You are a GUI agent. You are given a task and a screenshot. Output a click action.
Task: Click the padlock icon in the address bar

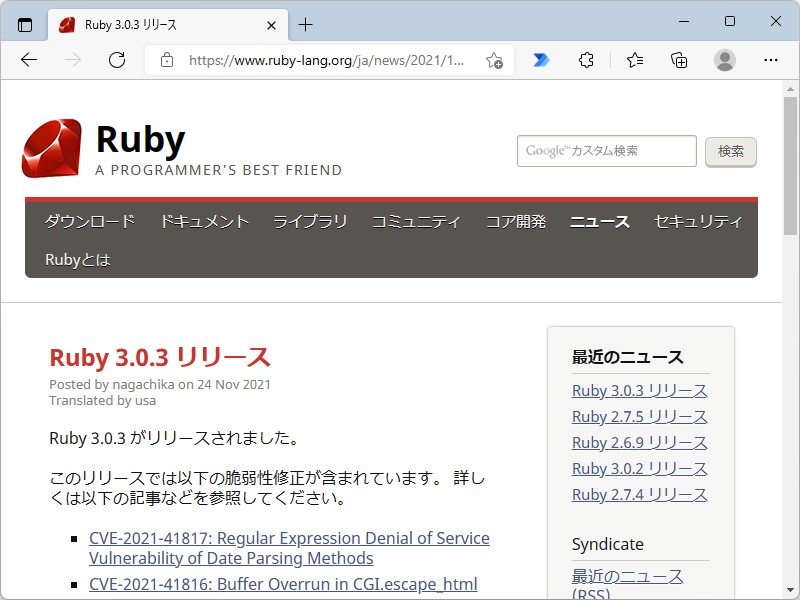point(166,60)
